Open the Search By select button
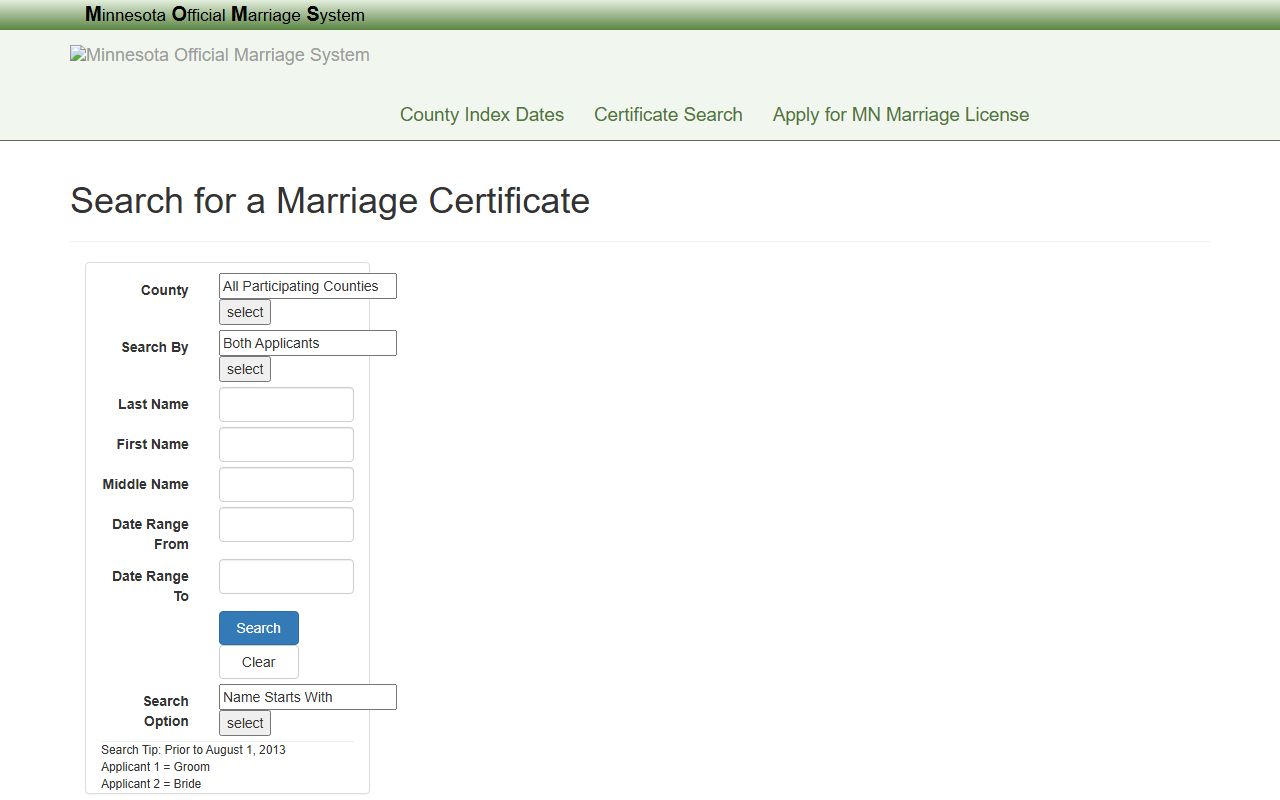The width and height of the screenshot is (1280, 800). point(245,369)
